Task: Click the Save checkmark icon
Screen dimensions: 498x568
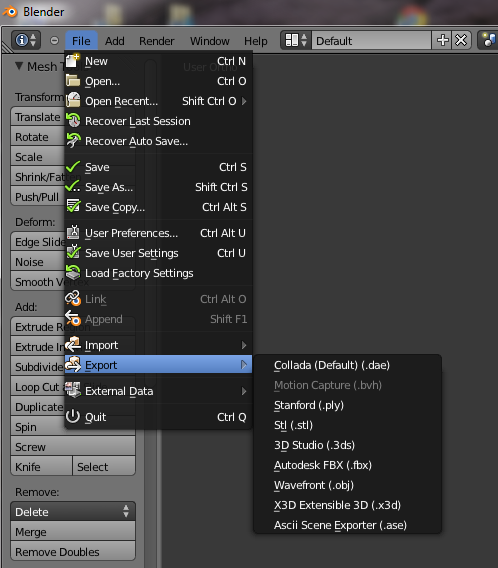Action: [x=73, y=167]
